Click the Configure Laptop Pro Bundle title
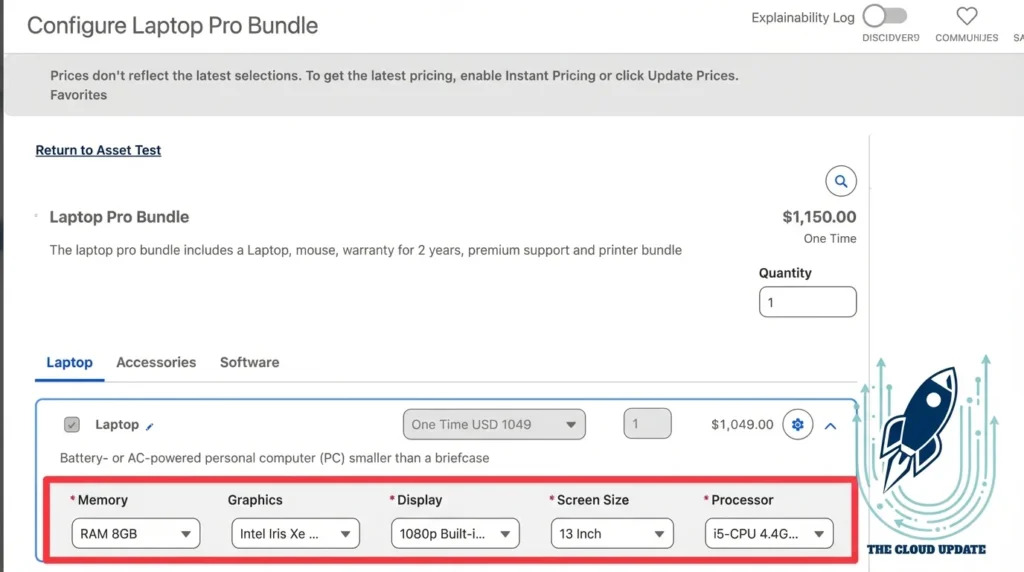 (x=172, y=25)
